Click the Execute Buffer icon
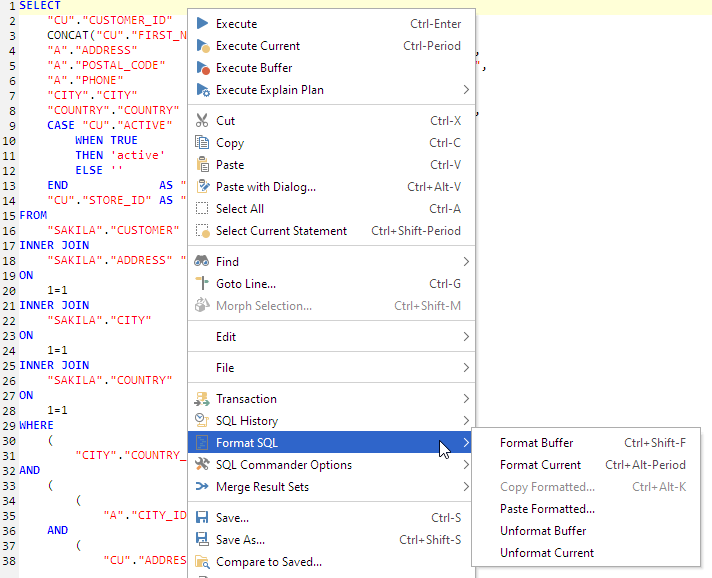The image size is (712, 578). point(202,68)
